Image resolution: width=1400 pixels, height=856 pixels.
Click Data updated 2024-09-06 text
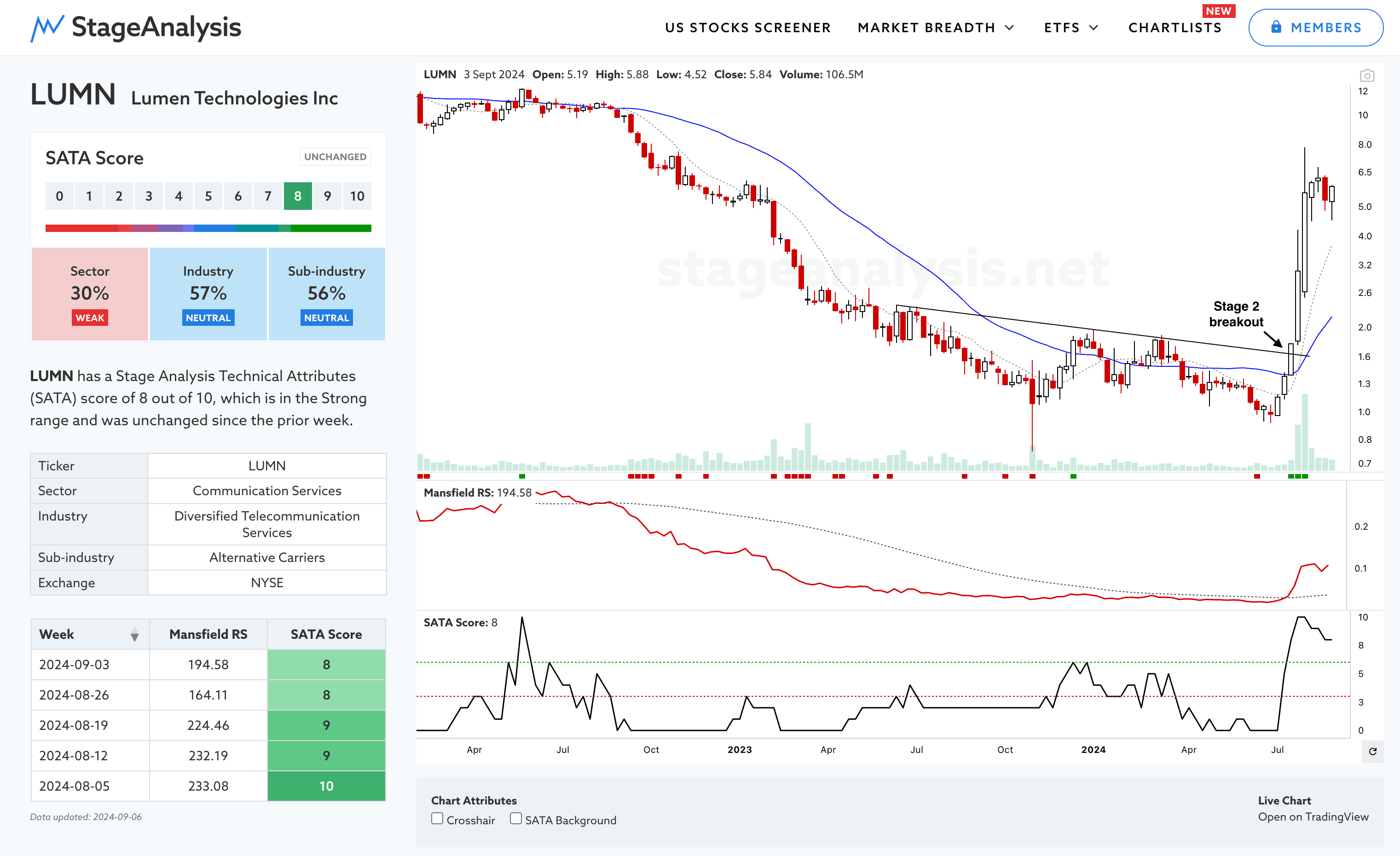pyautogui.click(x=86, y=817)
